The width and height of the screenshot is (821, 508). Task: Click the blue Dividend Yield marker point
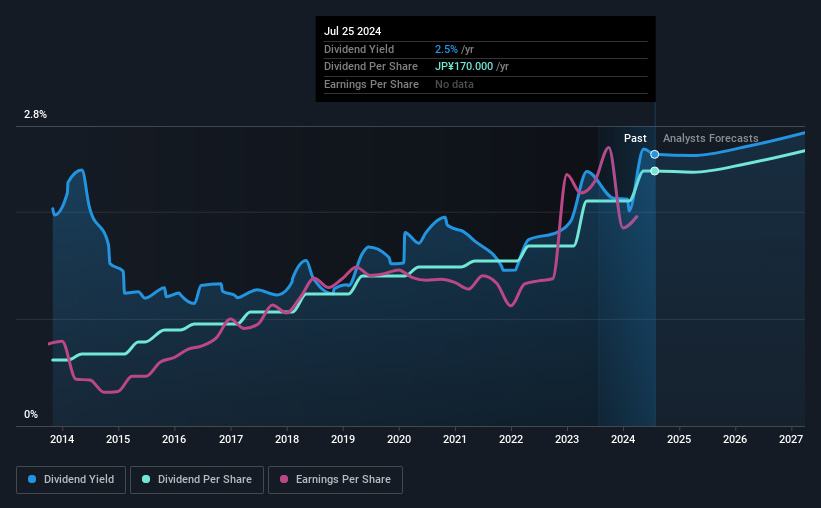click(x=654, y=154)
